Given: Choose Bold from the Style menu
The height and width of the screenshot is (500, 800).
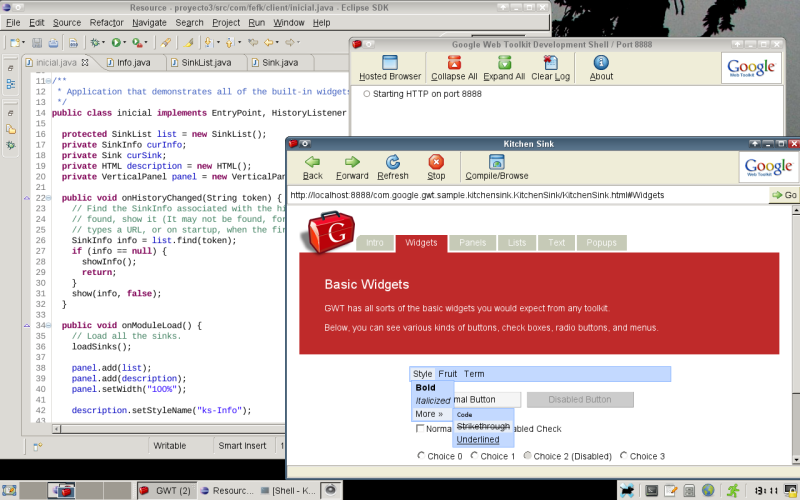Looking at the screenshot, I should [426, 387].
